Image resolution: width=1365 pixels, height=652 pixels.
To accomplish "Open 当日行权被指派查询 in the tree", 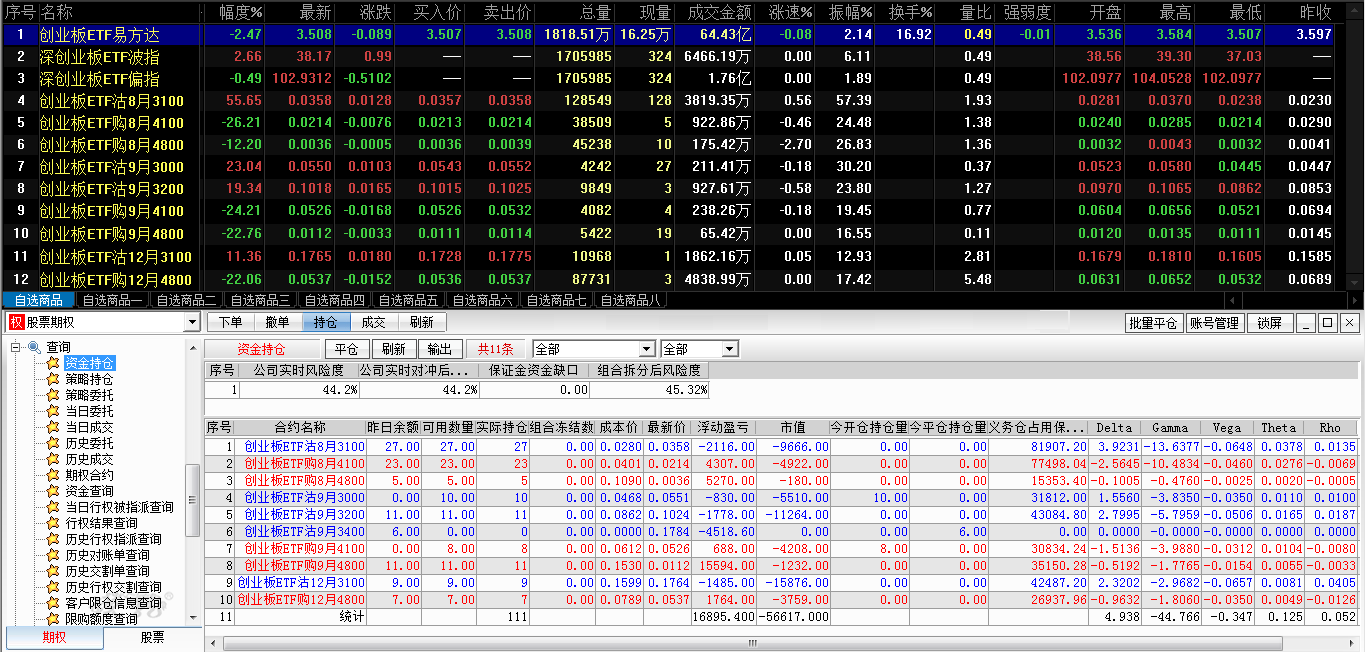I will click(119, 507).
